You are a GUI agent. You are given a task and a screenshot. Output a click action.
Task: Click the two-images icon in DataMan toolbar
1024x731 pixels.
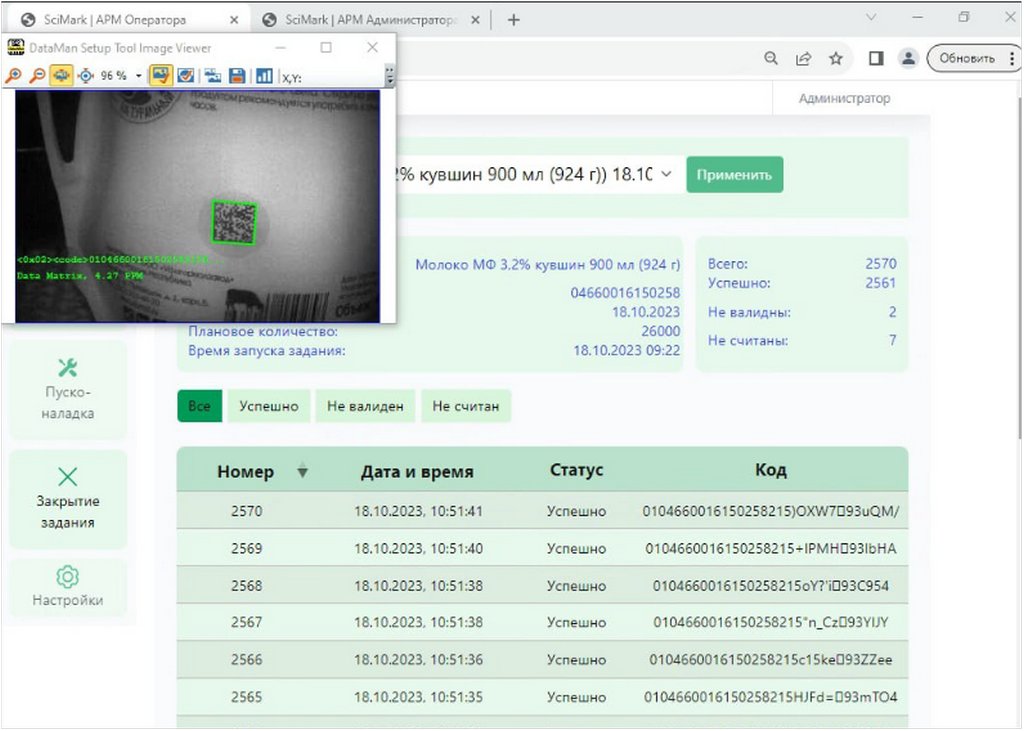click(212, 76)
